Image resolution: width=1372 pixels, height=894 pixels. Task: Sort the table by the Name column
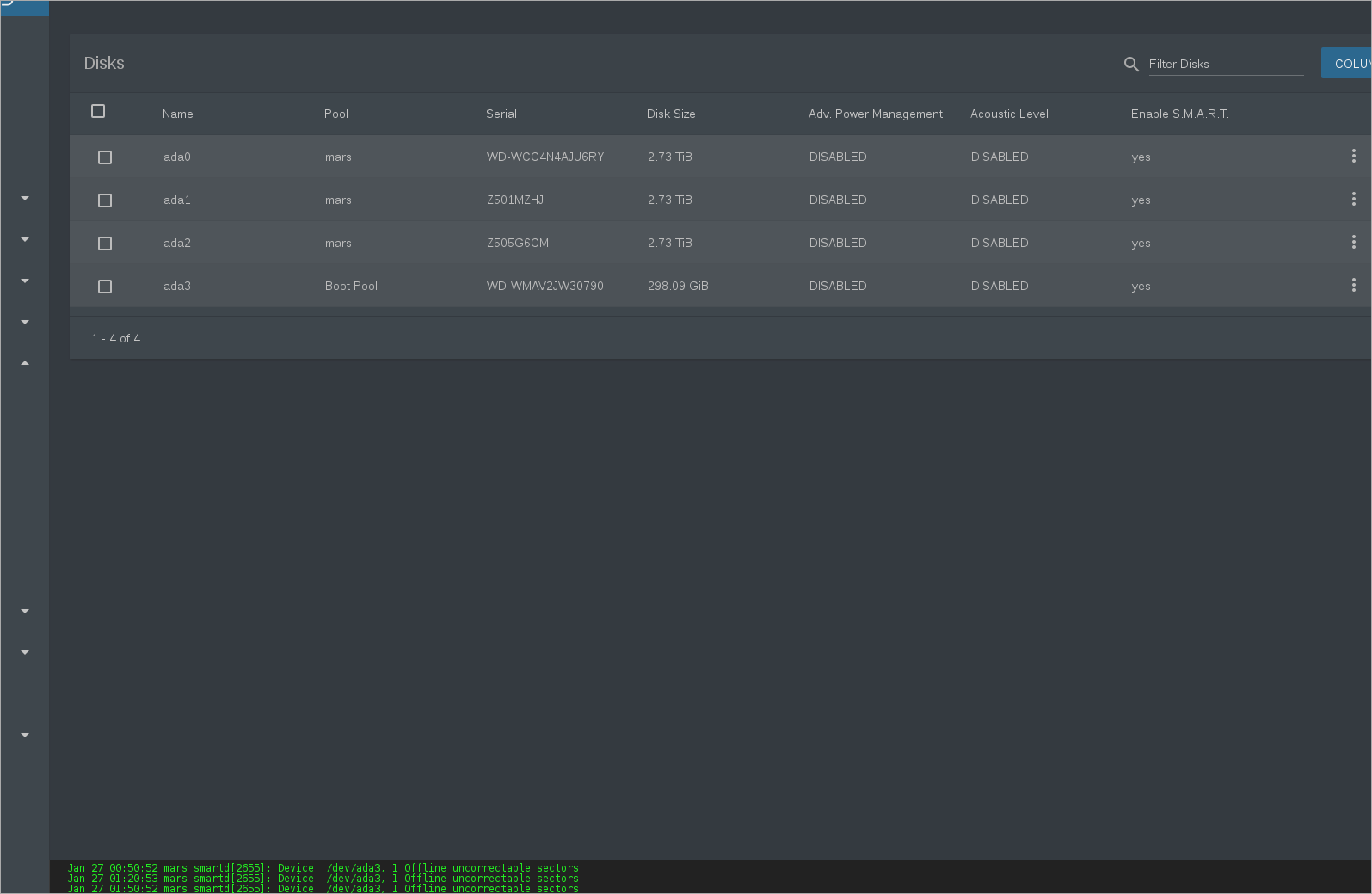pyautogui.click(x=178, y=114)
